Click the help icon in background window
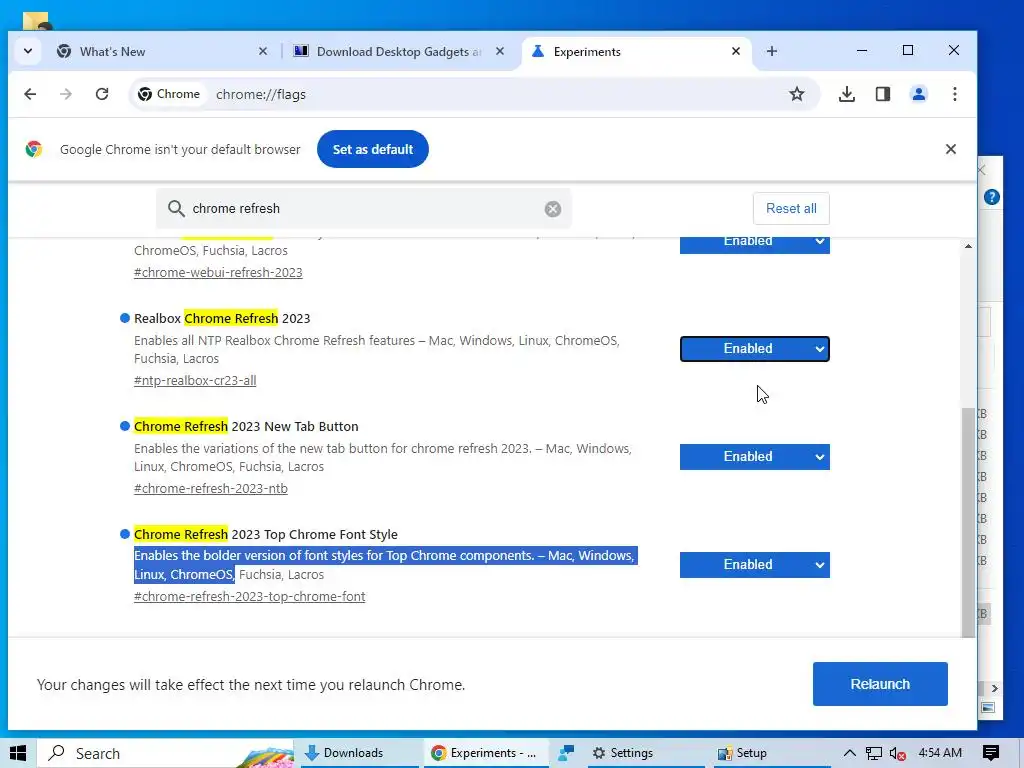The image size is (1024, 768). click(991, 197)
